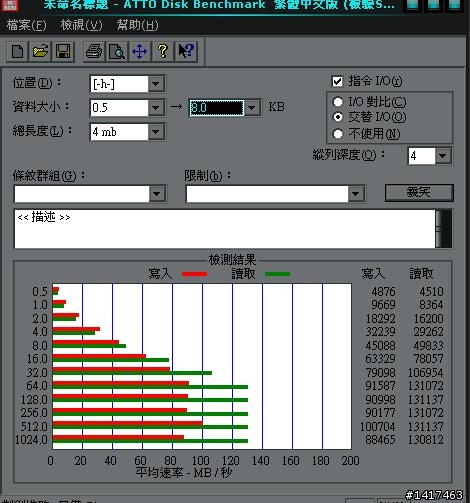The width and height of the screenshot is (470, 503).
Task: Click the New file toolbar icon
Action: coord(17,51)
